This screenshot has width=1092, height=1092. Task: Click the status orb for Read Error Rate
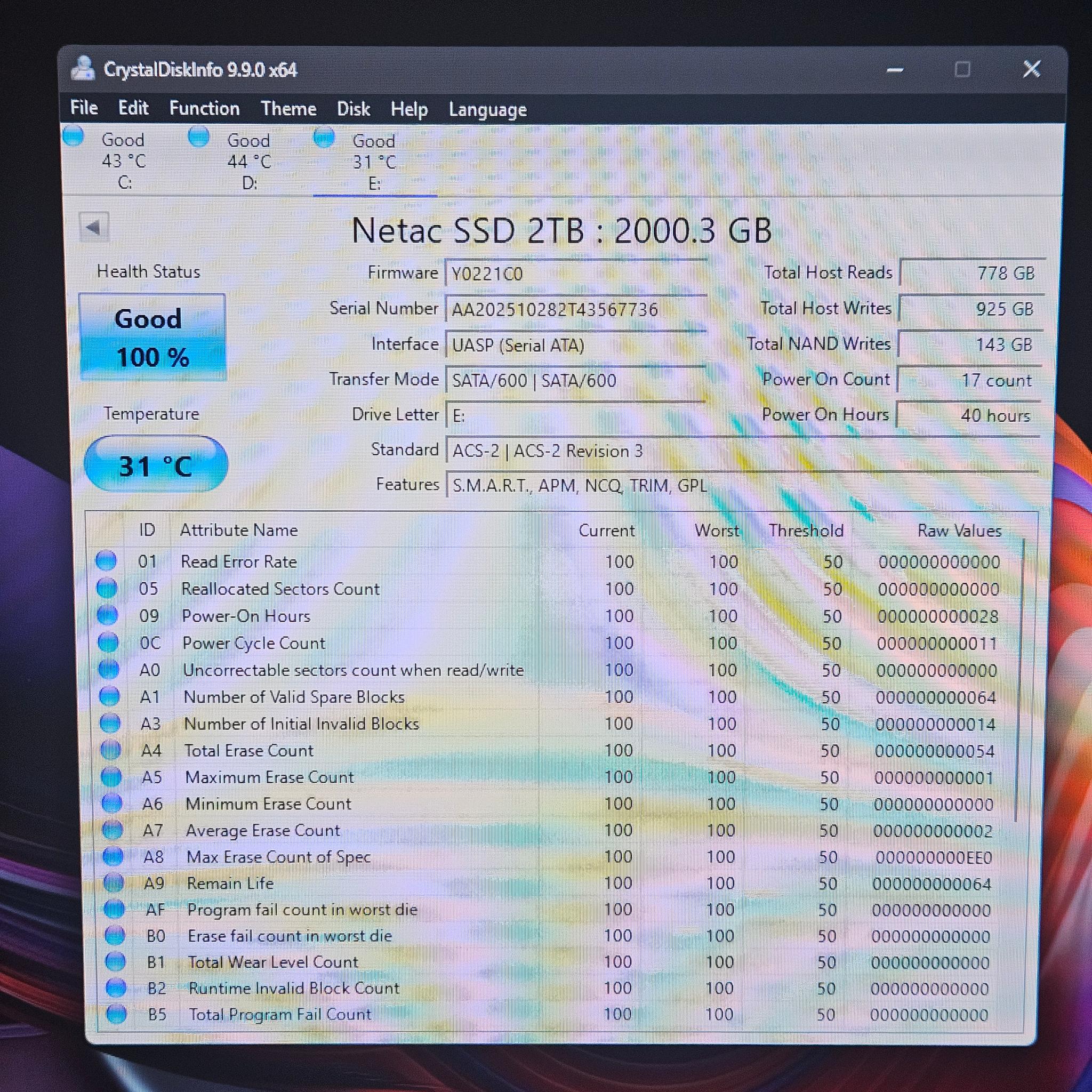106,561
